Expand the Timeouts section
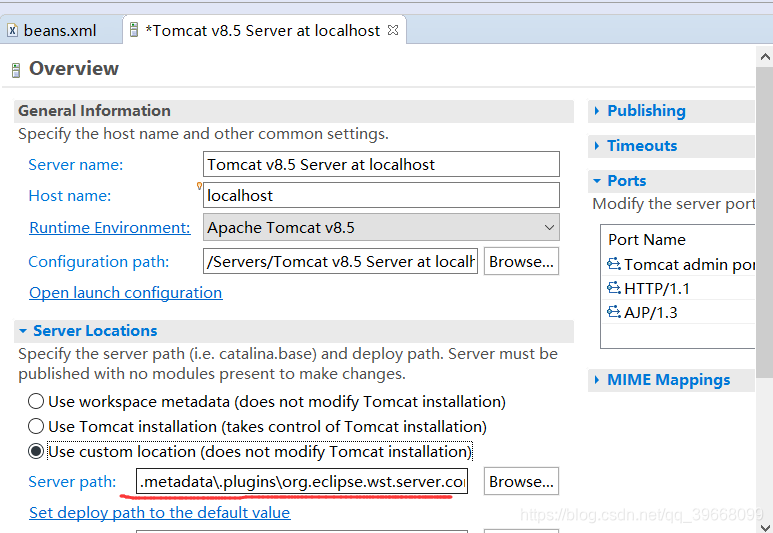Screen dimensions: 773x533 pyautogui.click(x=597, y=146)
